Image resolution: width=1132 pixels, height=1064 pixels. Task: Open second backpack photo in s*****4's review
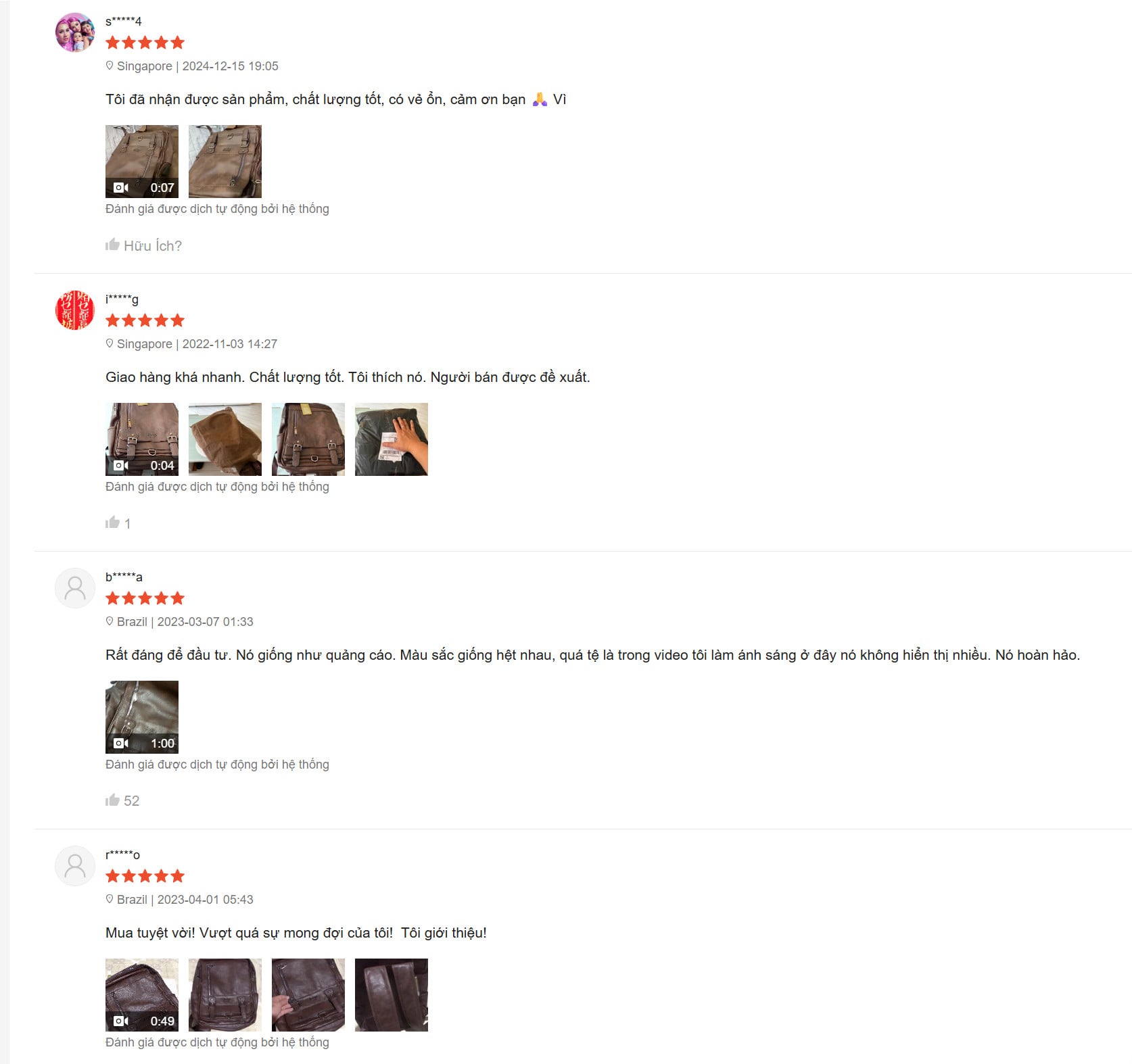point(225,162)
